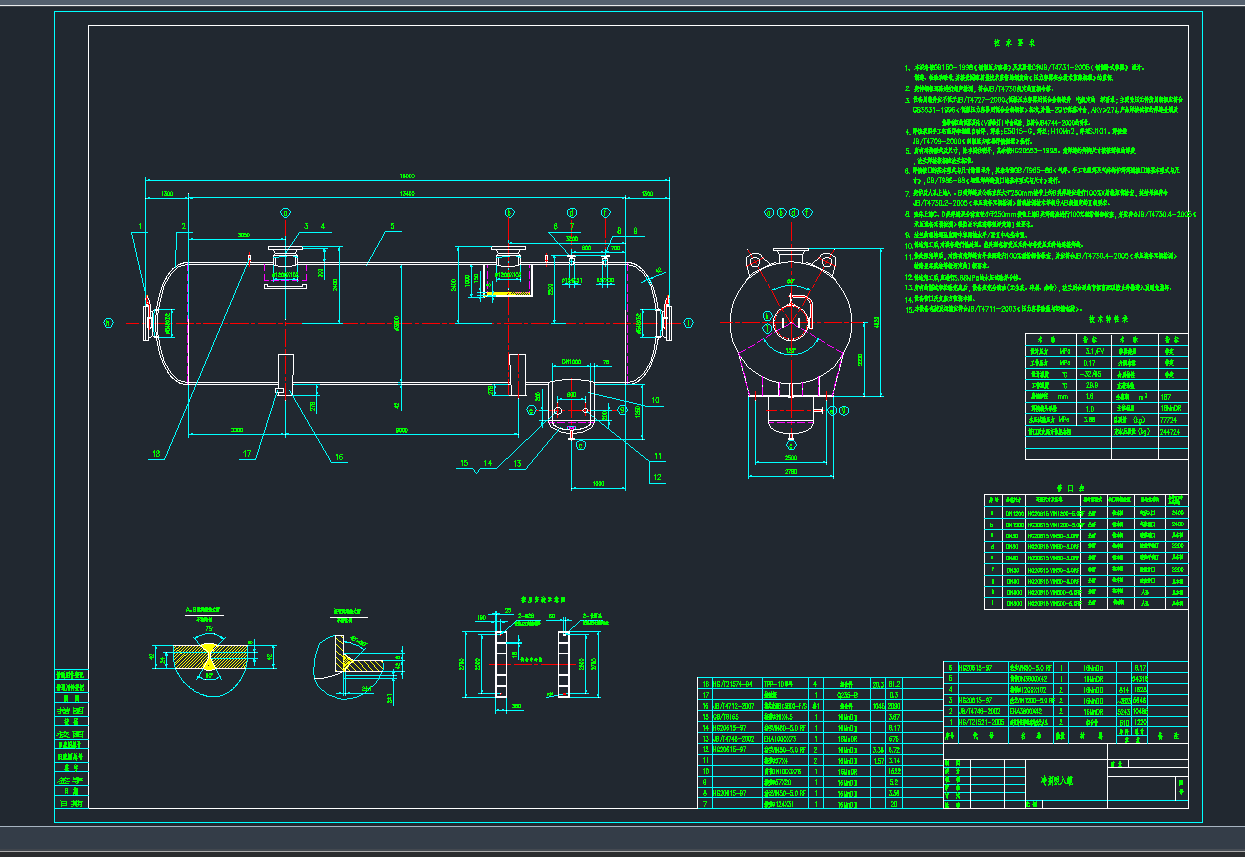Click the saddle support symbol under the vessel
This screenshot has width=1245, height=857.
pos(281,390)
